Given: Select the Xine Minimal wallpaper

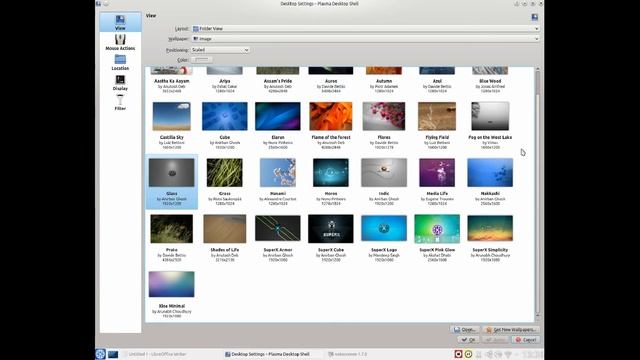Looking at the screenshot, I should [171, 294].
